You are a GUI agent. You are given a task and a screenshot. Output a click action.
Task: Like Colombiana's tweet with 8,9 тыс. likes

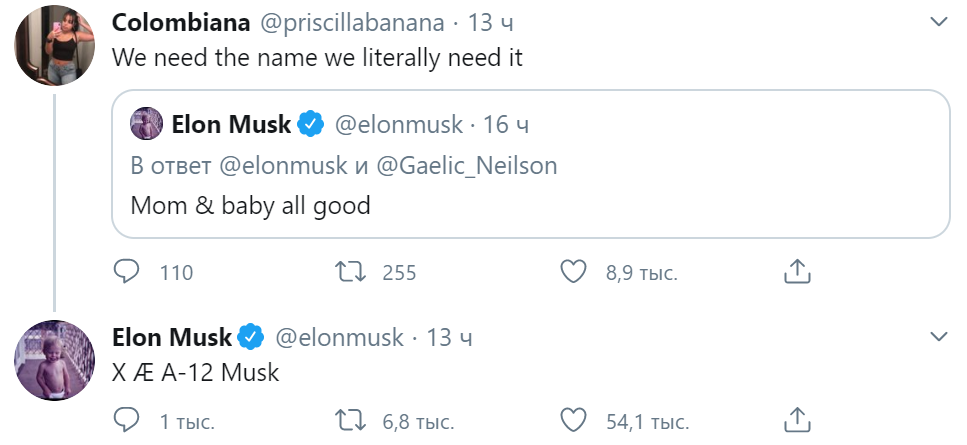573,271
